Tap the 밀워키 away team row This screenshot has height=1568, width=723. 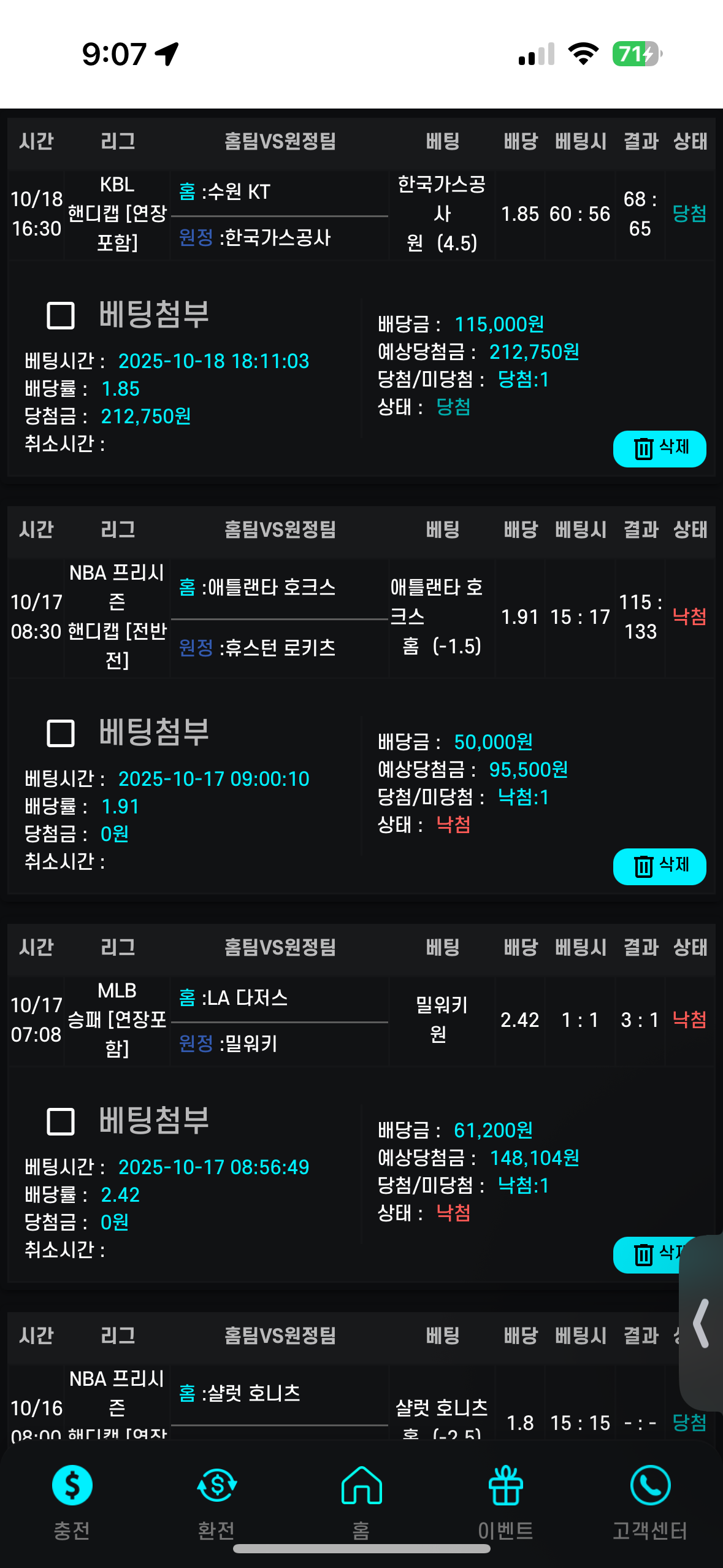click(279, 1043)
